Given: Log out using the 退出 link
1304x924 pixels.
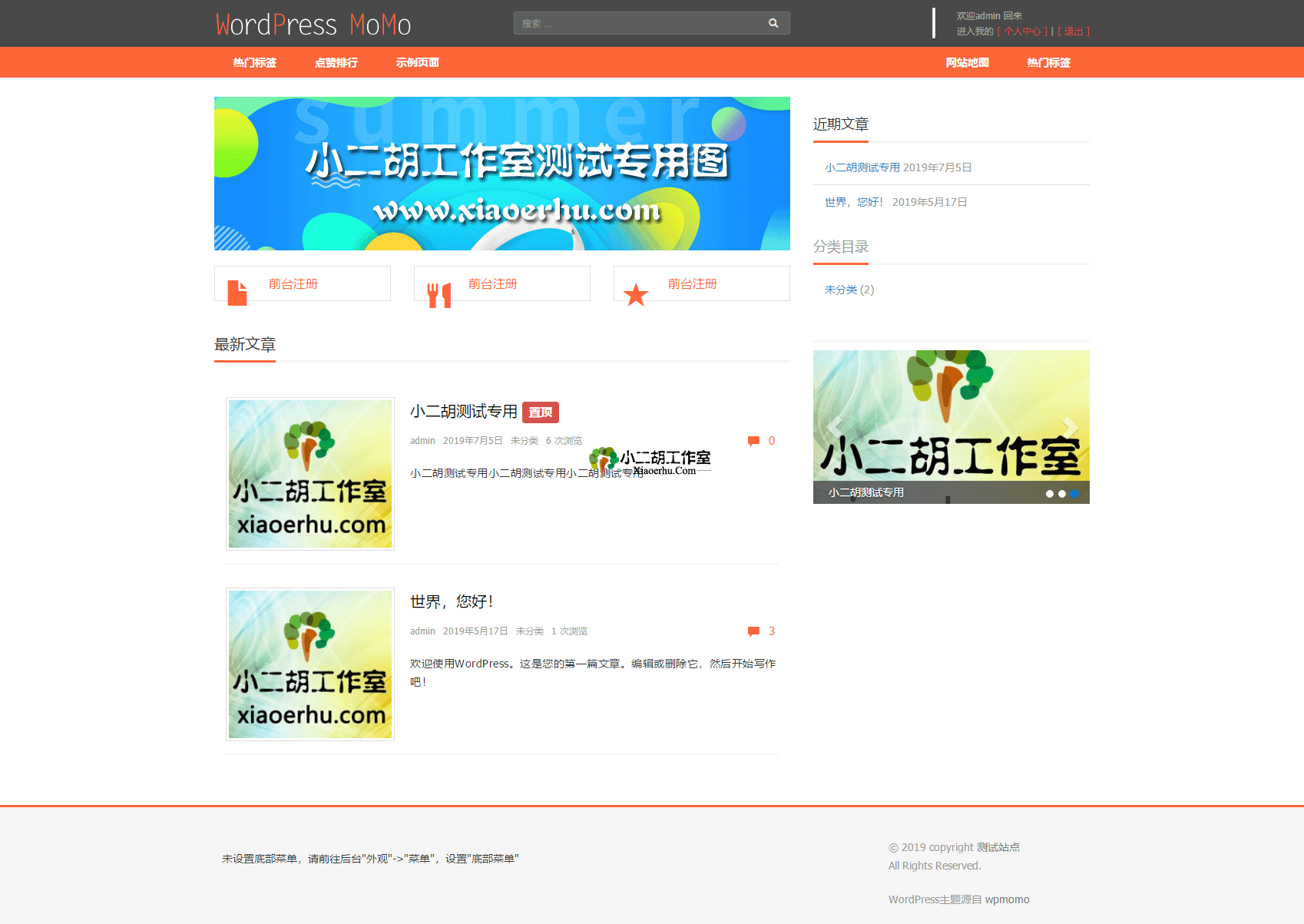Looking at the screenshot, I should [x=1073, y=31].
